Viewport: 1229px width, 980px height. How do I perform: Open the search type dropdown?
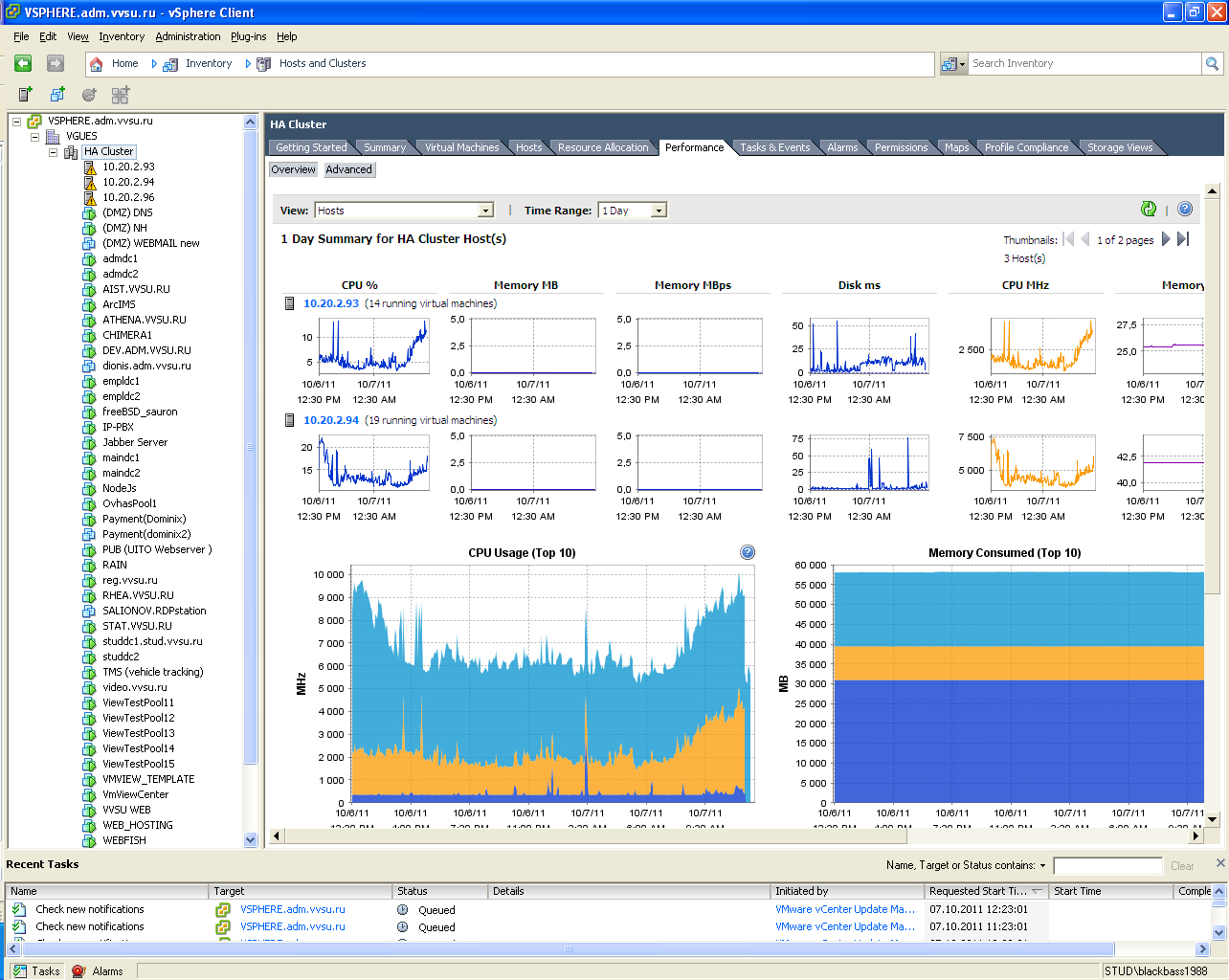(954, 64)
